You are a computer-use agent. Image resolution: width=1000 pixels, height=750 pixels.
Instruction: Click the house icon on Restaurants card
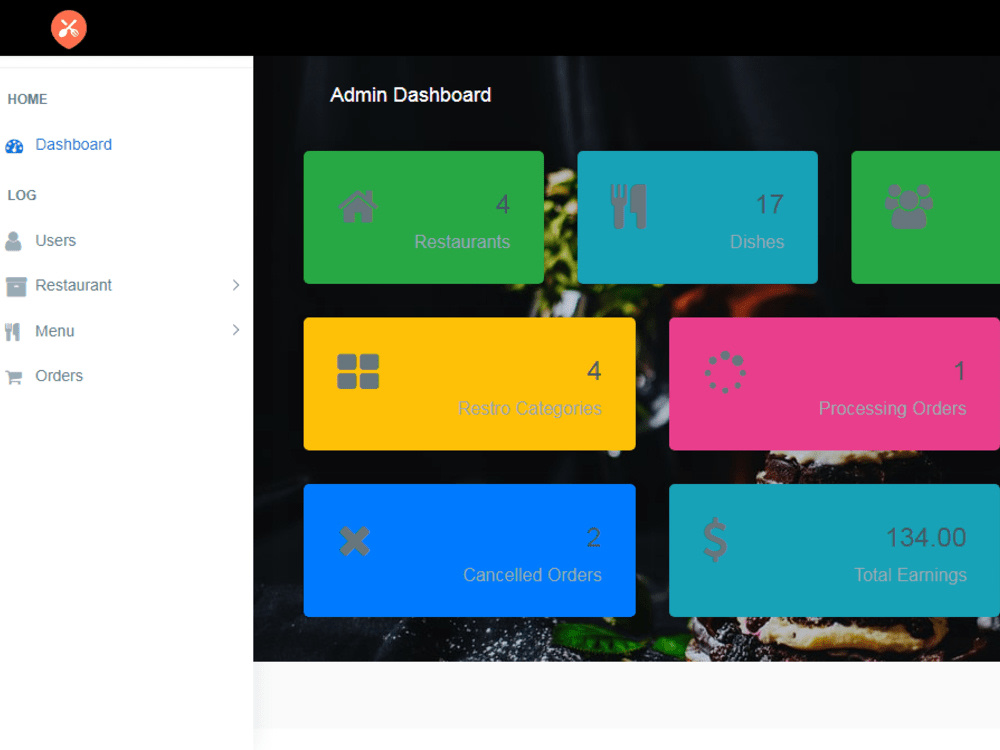click(358, 206)
